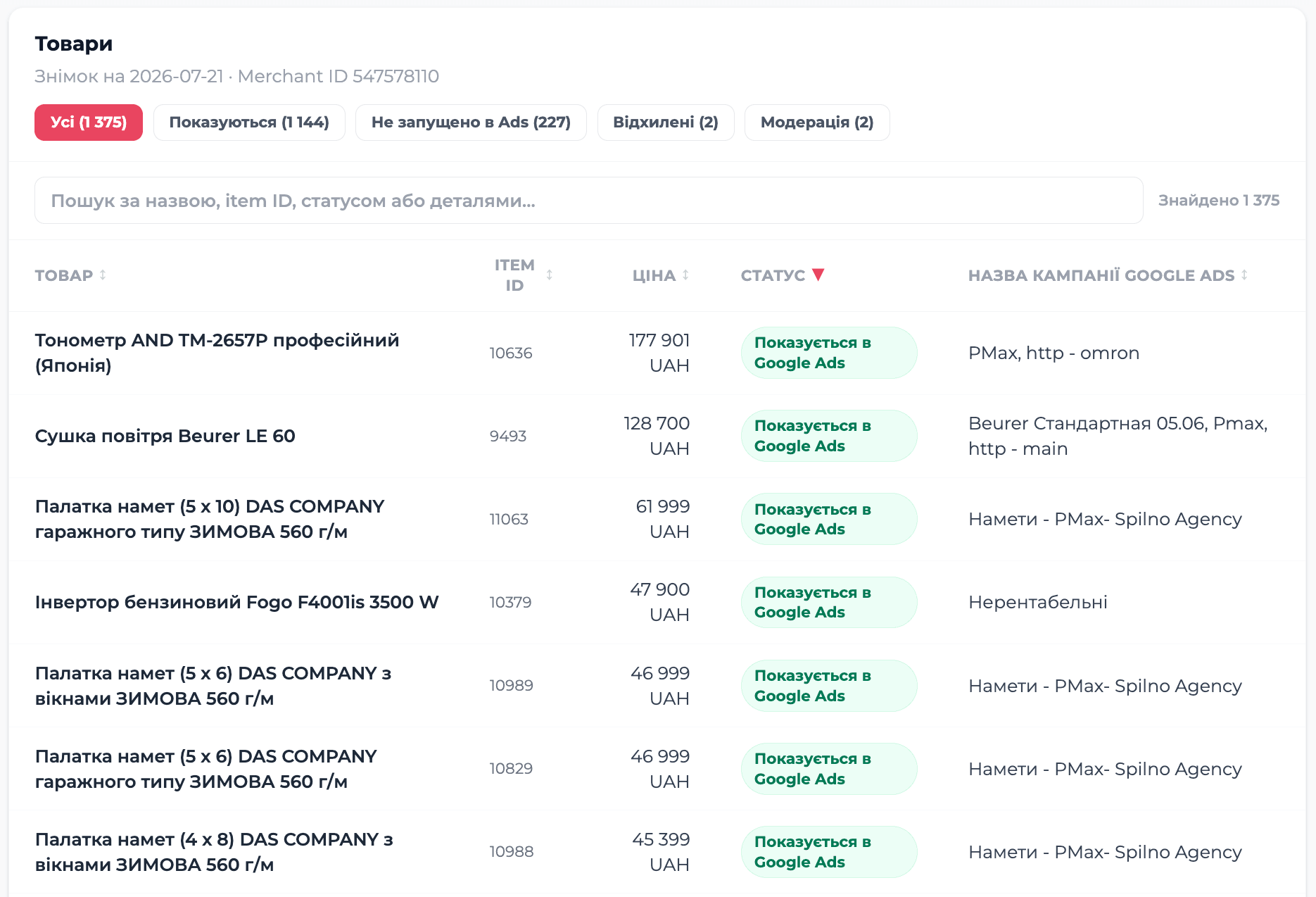
Task: Click price 45 399 UAH
Action: 661,852
